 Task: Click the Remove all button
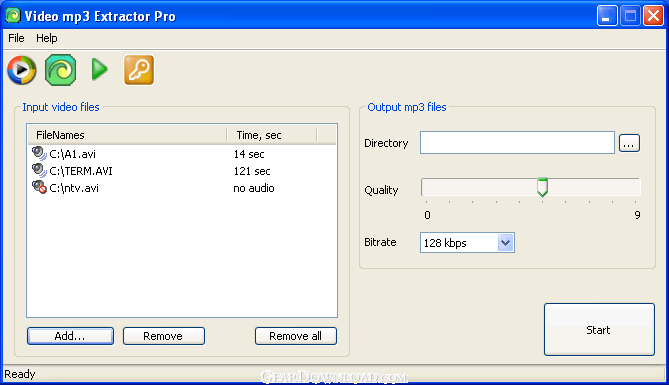[296, 336]
